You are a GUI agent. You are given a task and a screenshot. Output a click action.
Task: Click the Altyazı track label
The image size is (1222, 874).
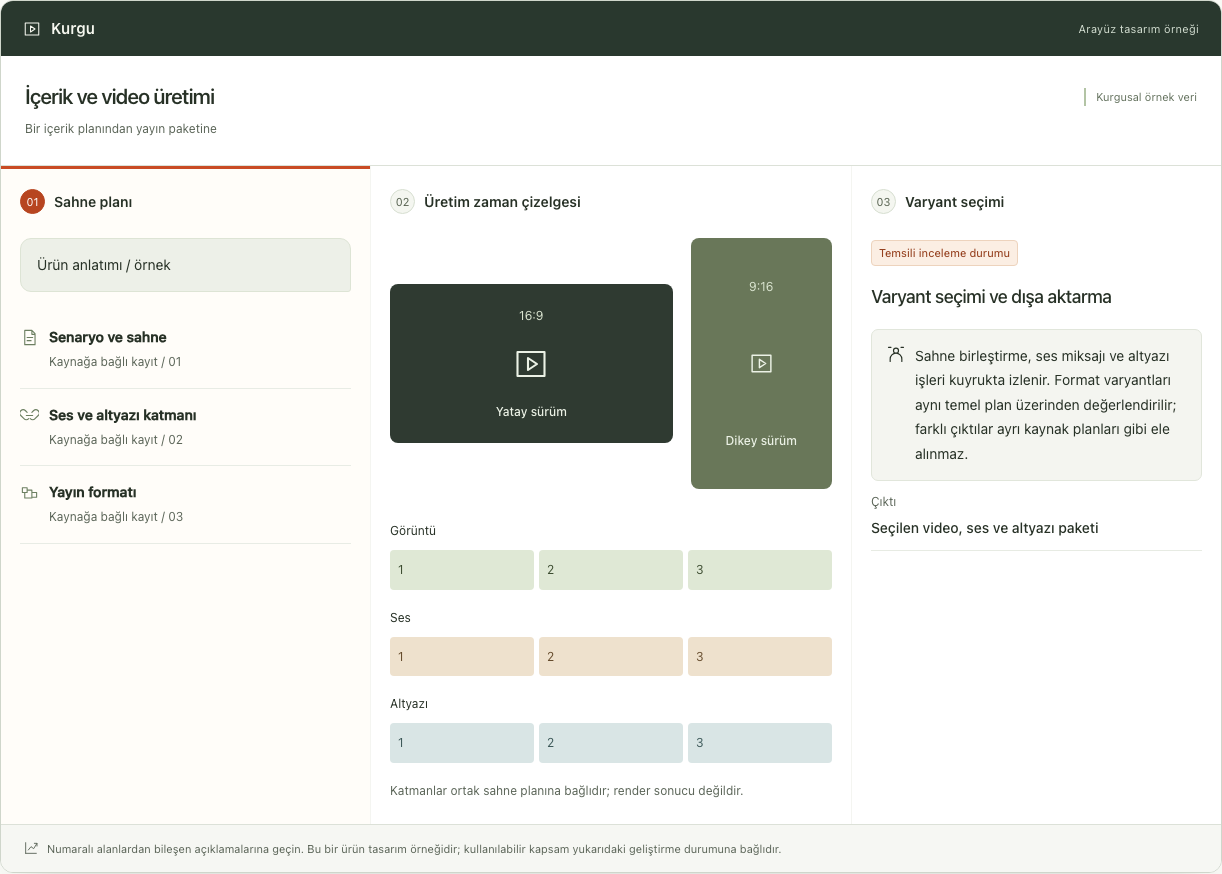tap(409, 704)
